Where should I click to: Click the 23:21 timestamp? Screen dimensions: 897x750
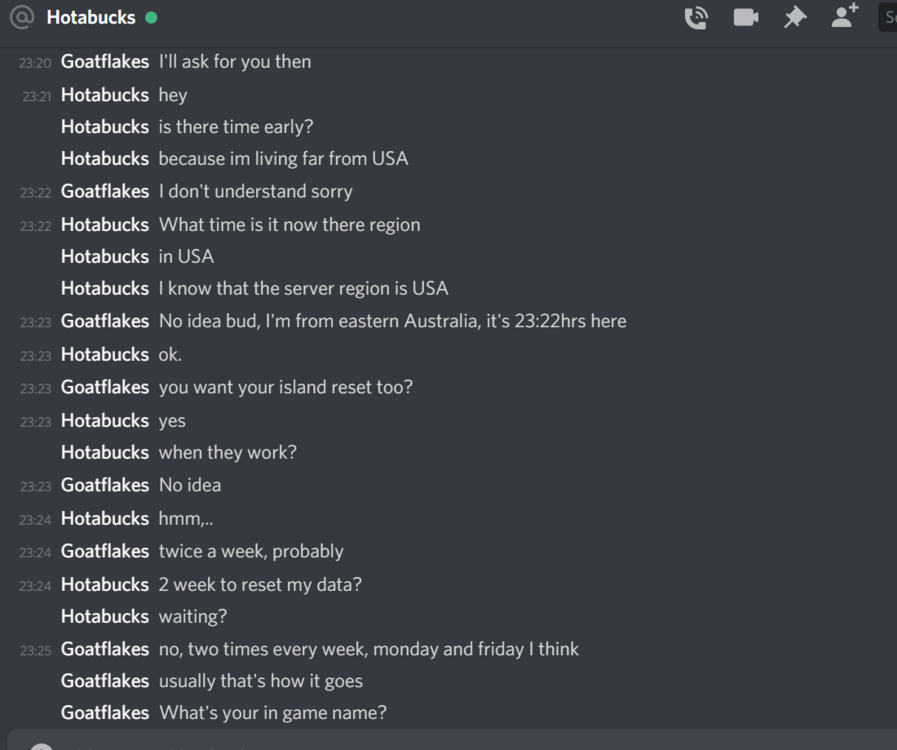(36, 96)
